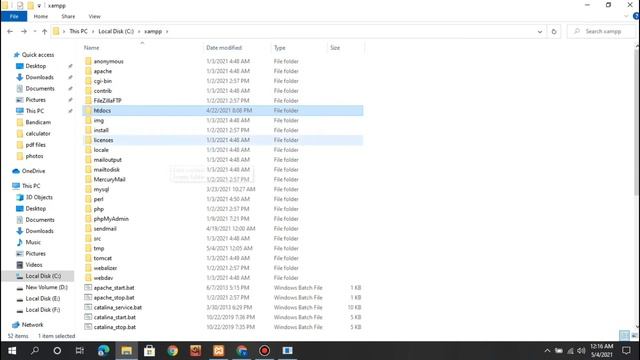Go back with the Back arrow

coord(10,31)
